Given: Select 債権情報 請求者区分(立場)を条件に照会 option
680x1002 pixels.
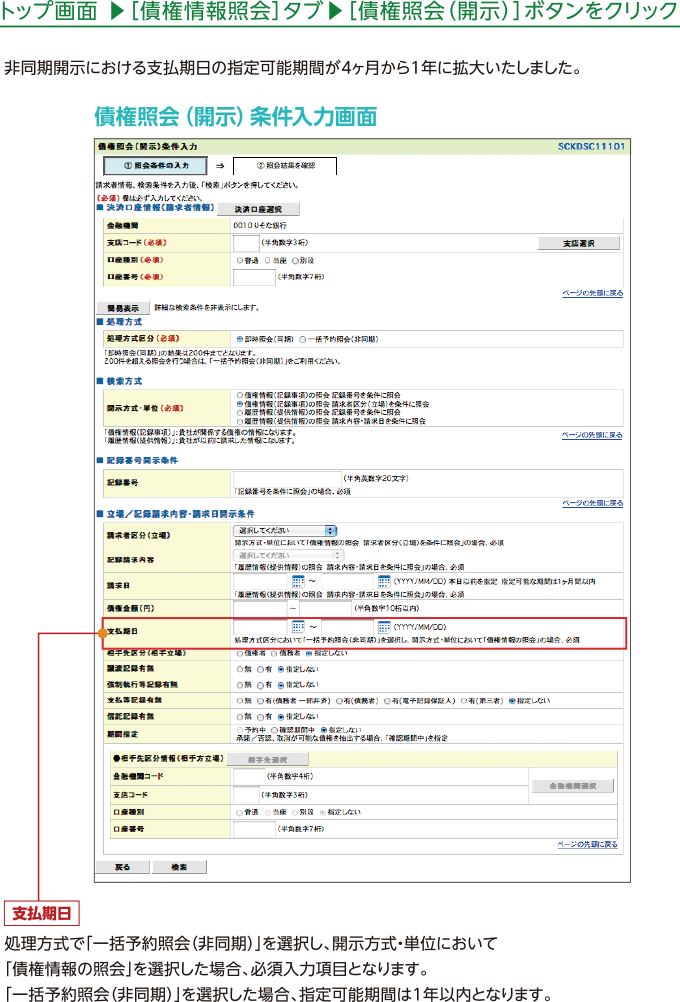Looking at the screenshot, I should coord(240,405).
